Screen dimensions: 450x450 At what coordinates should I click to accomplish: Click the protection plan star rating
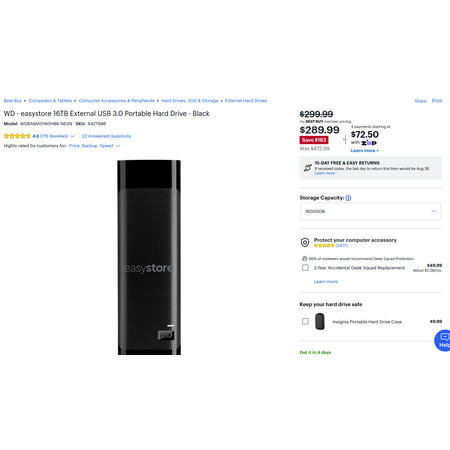coord(324,245)
